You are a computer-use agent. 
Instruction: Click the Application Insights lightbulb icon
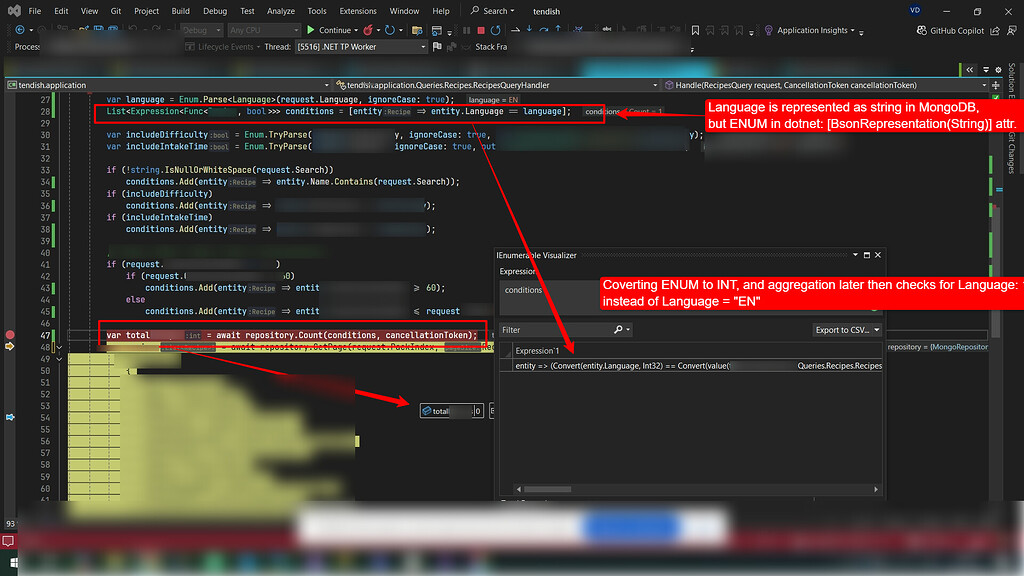[770, 30]
